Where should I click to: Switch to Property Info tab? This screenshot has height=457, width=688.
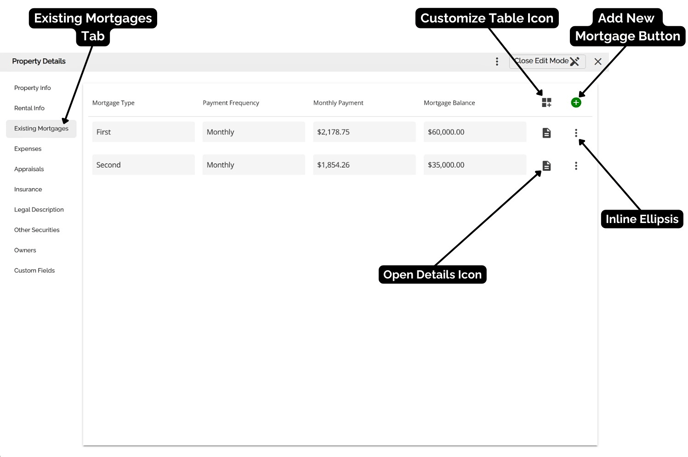point(32,88)
